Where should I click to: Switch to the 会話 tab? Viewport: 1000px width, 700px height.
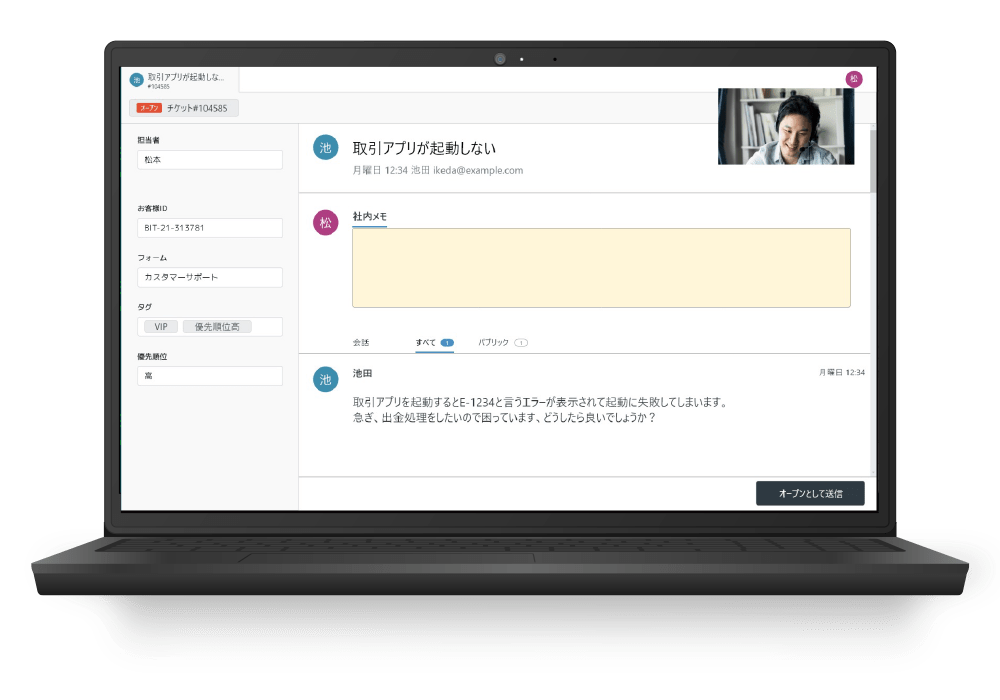coord(361,343)
